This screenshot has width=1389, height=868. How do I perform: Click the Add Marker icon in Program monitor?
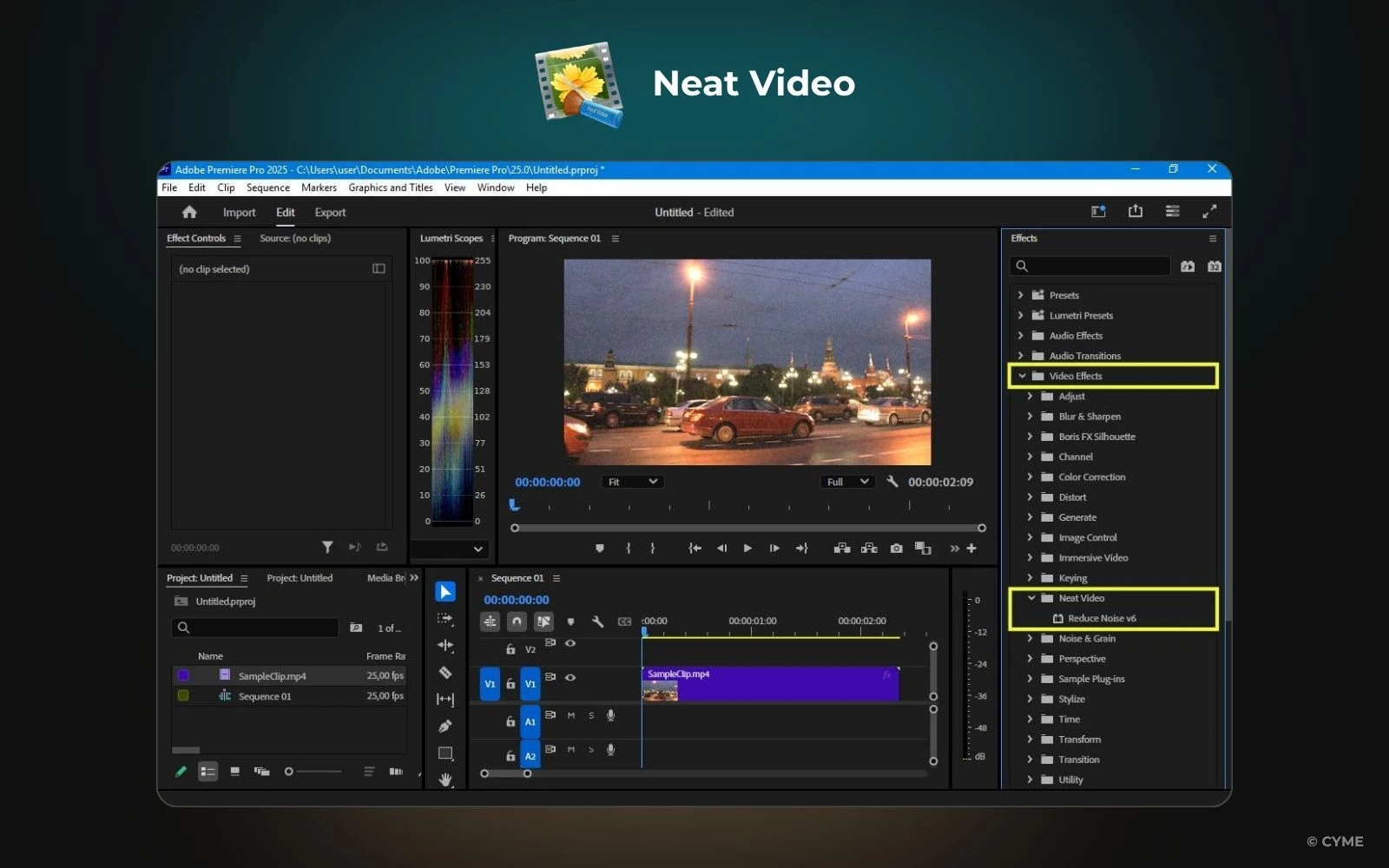(599, 548)
